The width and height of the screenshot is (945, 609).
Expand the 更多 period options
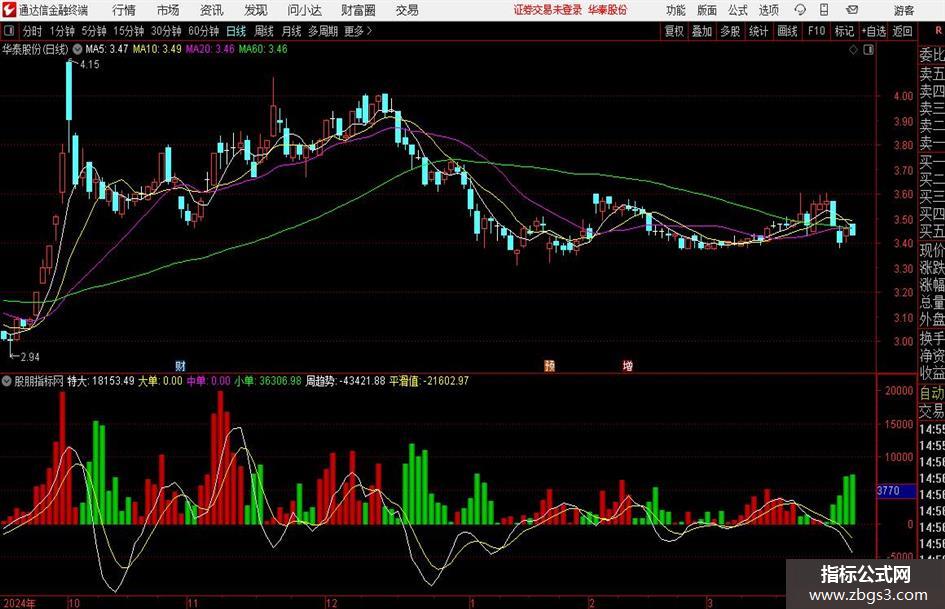[358, 31]
